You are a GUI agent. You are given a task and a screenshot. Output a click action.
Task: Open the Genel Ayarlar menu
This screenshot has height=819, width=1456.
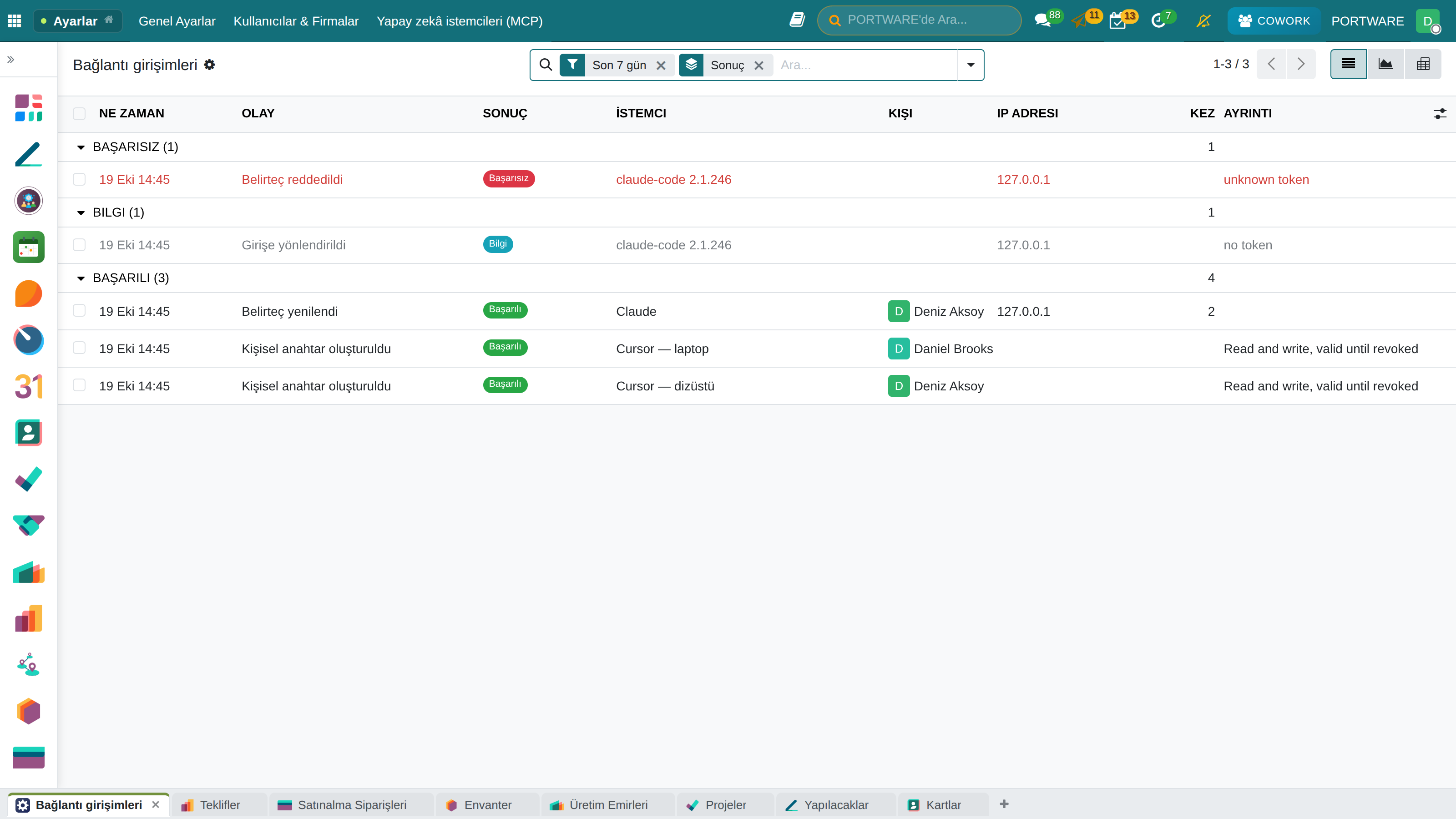[177, 21]
